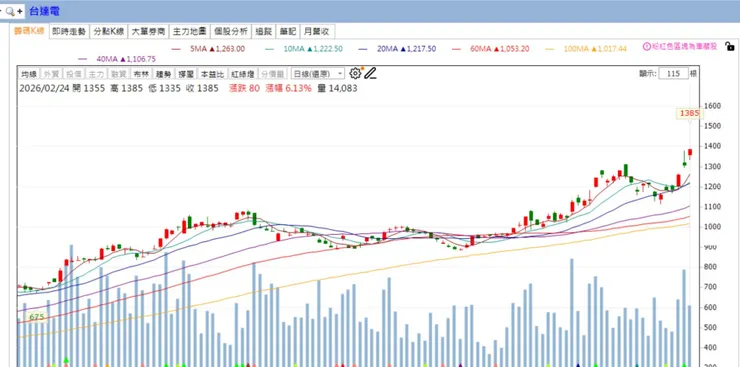Screen dimensions: 740x367
Task: Click the 5MA ▲1,263.00 legend label
Action: coord(218,49)
